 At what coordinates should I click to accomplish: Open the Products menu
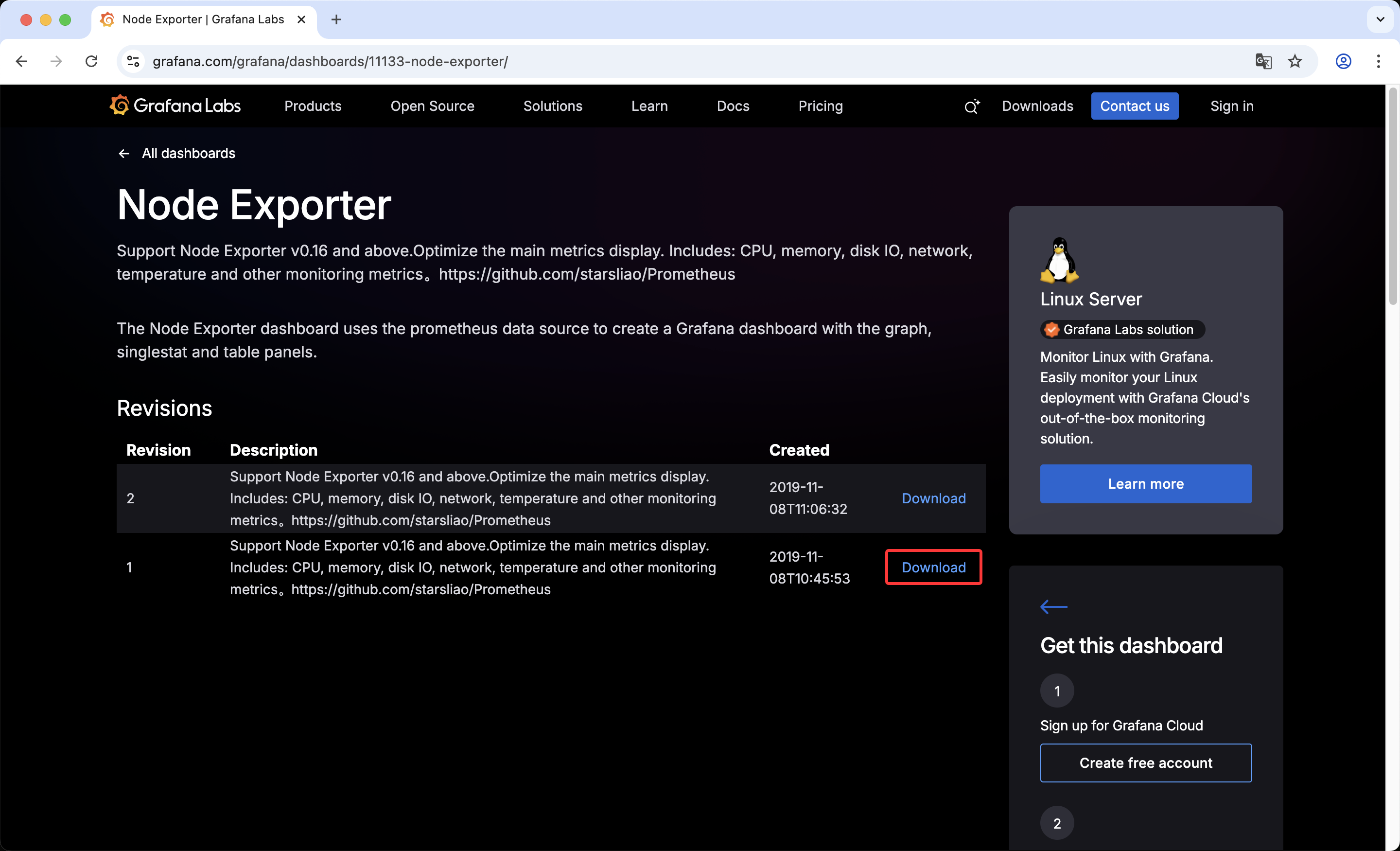[x=313, y=106]
